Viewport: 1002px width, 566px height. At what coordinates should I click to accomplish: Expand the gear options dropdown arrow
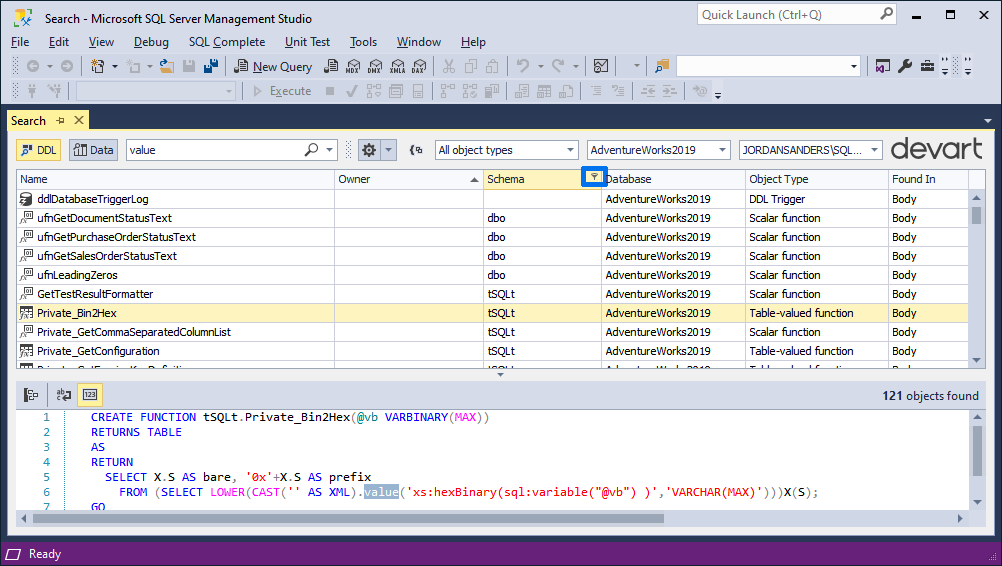[x=389, y=150]
